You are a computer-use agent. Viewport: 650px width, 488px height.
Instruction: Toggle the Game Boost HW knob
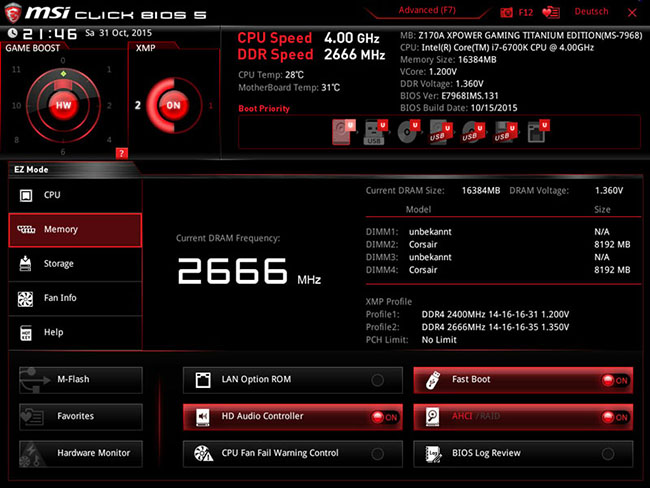(x=63, y=105)
